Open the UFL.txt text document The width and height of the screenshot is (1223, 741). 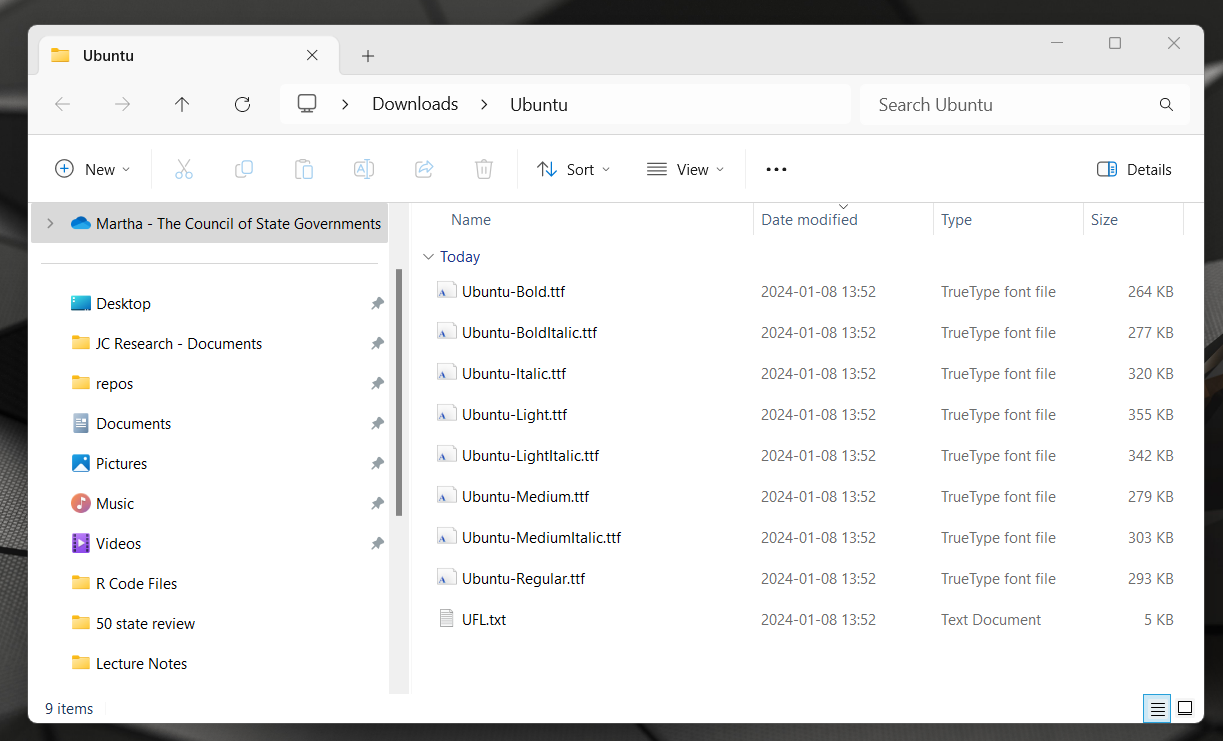pos(483,619)
